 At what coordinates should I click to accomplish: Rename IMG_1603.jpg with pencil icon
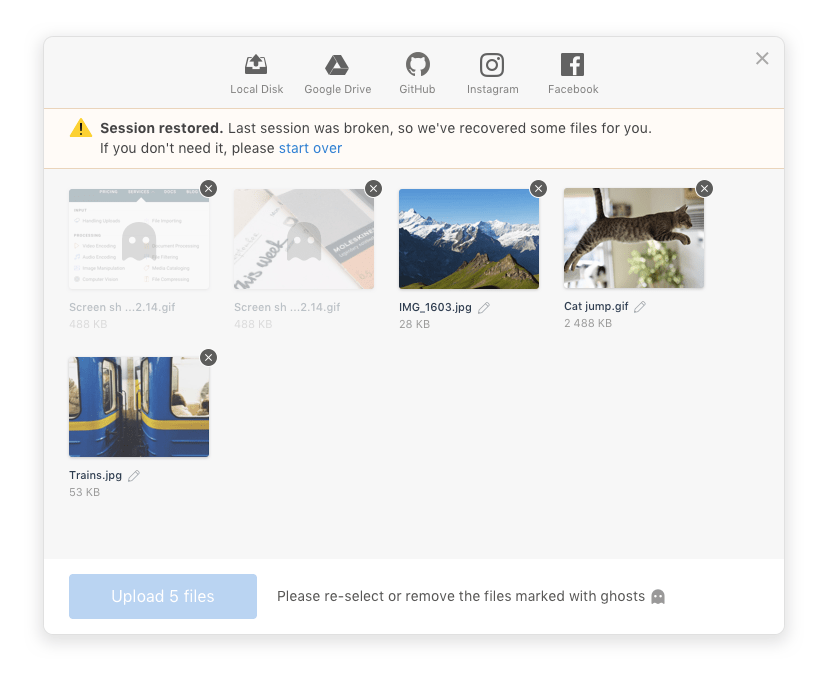(484, 308)
